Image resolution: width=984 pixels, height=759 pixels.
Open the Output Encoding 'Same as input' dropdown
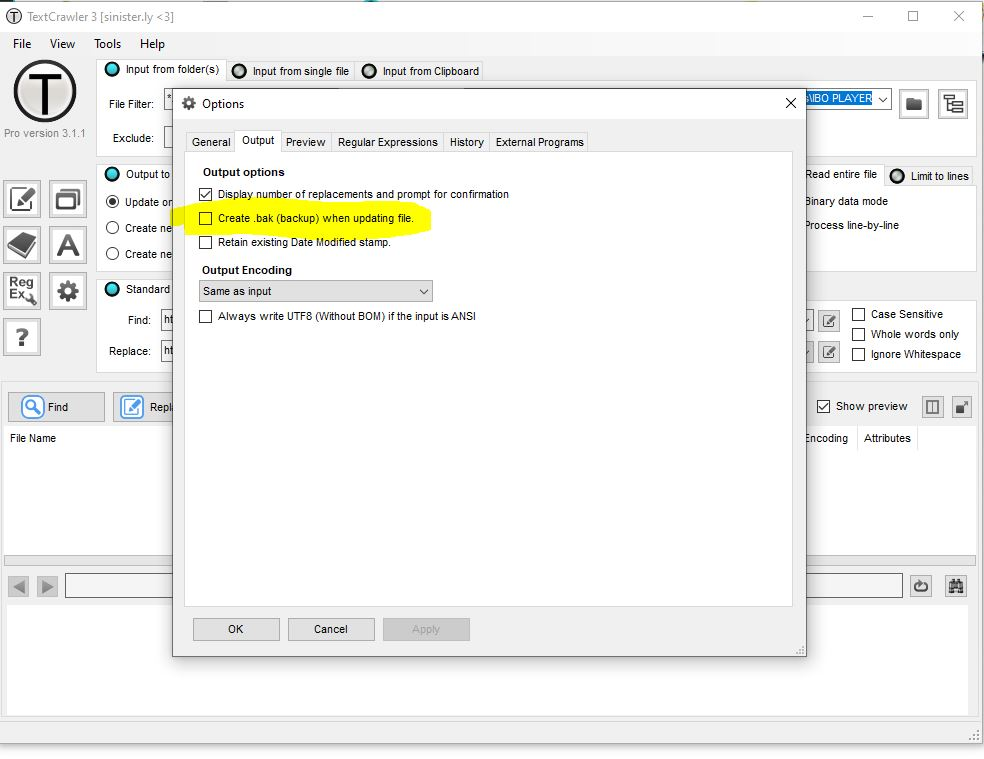315,291
